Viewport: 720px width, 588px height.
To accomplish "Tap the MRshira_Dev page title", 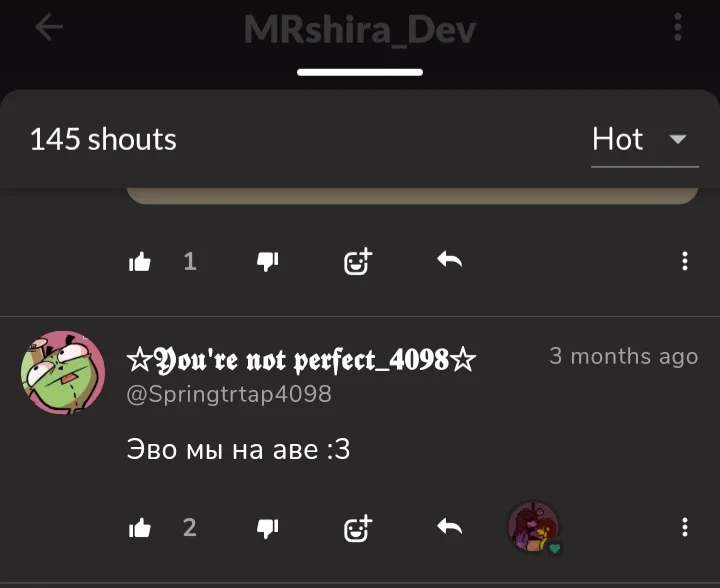I will pyautogui.click(x=360, y=29).
